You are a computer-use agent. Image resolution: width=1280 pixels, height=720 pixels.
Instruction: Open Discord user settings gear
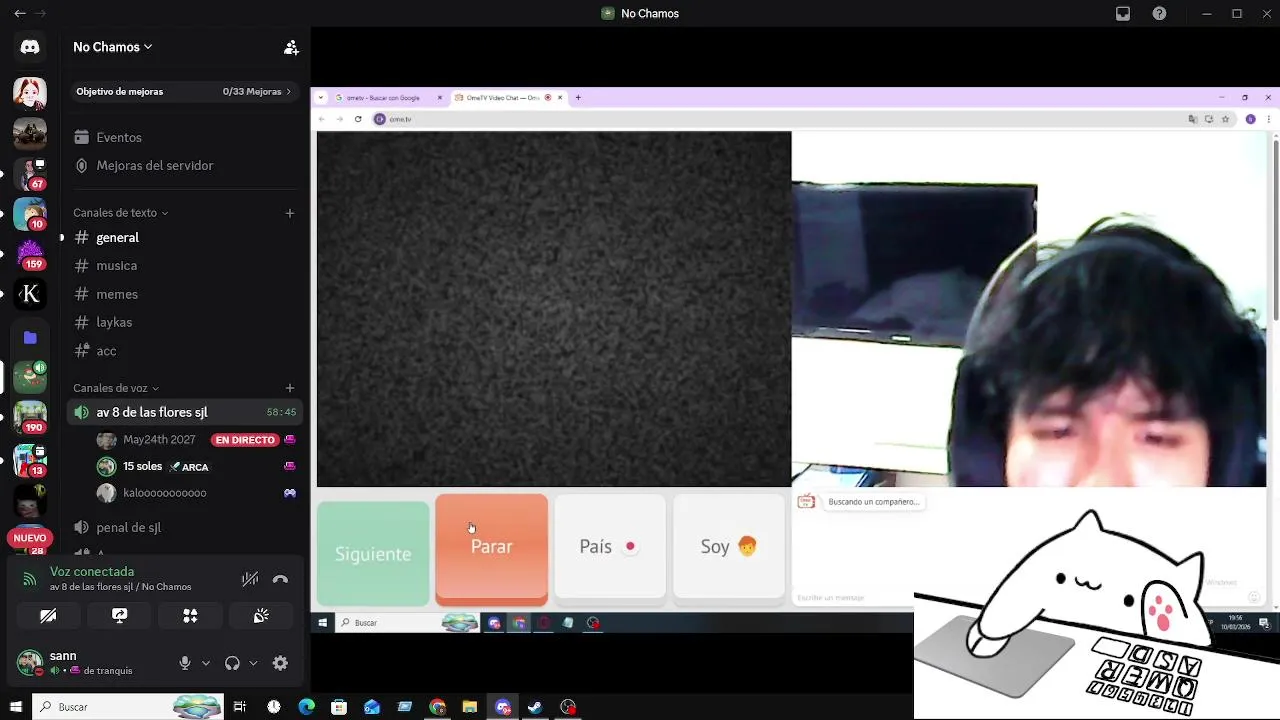coord(280,663)
